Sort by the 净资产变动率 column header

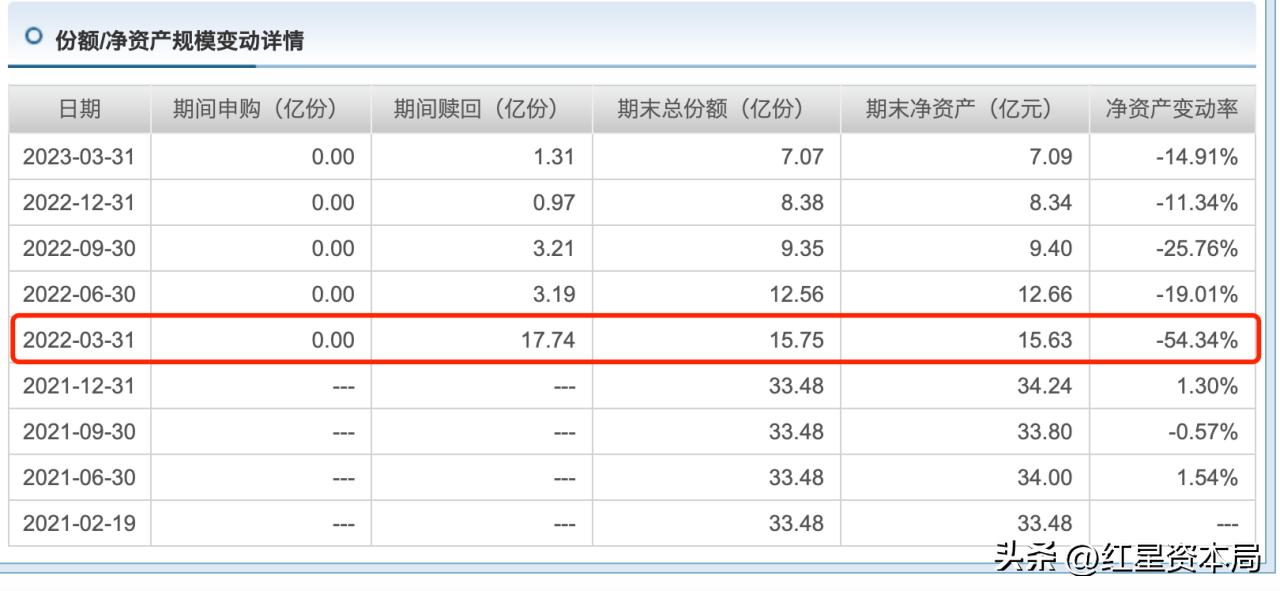point(1171,110)
